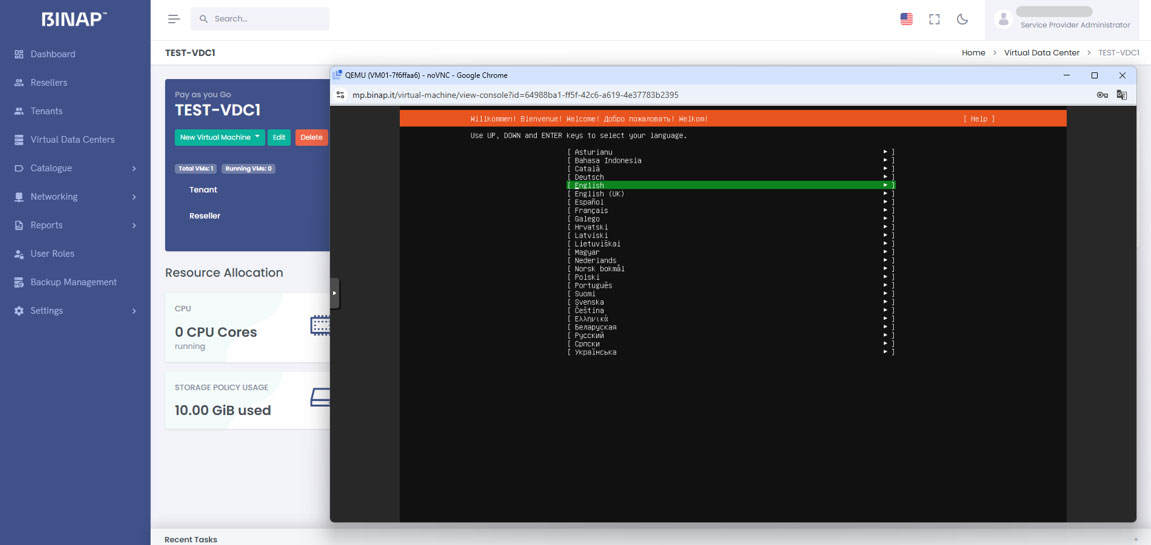Click the Home breadcrumb link

click(972, 53)
